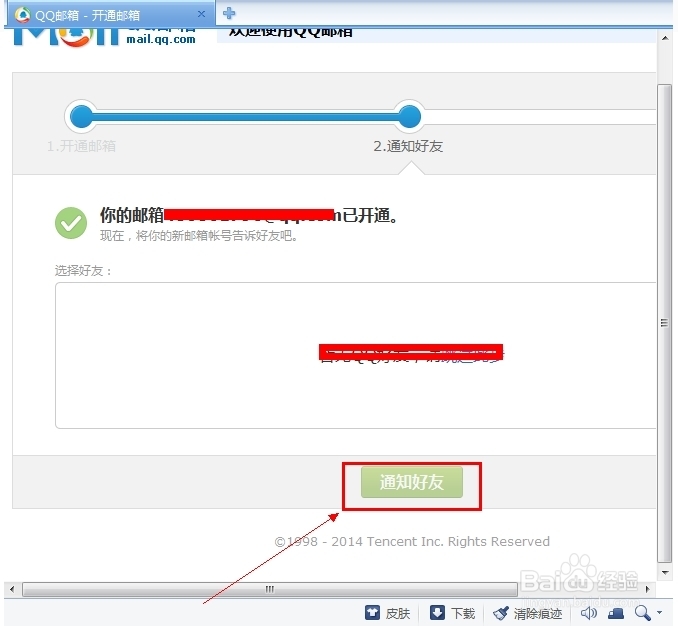Click the mail.qq.com text under logo
The height and width of the screenshot is (626, 678).
(161, 39)
